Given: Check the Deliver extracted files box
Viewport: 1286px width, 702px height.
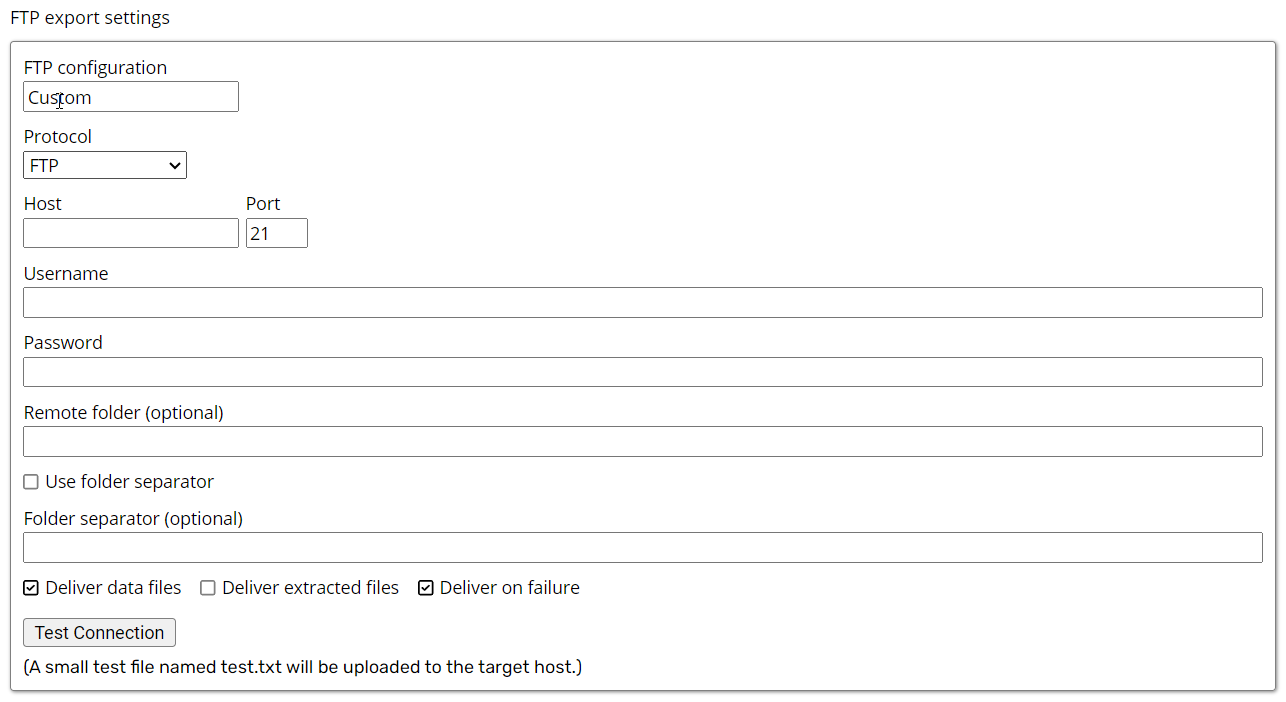Looking at the screenshot, I should [x=208, y=588].
